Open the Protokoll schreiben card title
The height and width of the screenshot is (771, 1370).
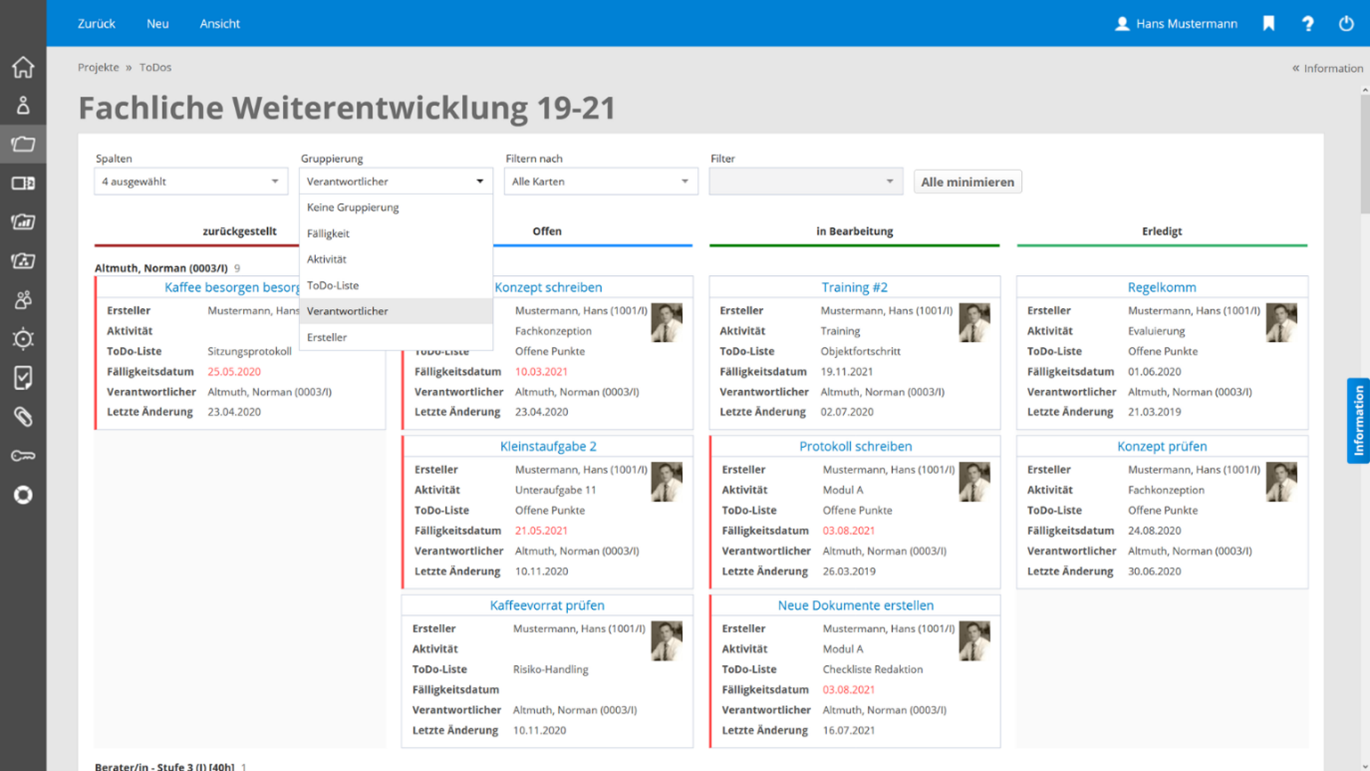click(855, 446)
